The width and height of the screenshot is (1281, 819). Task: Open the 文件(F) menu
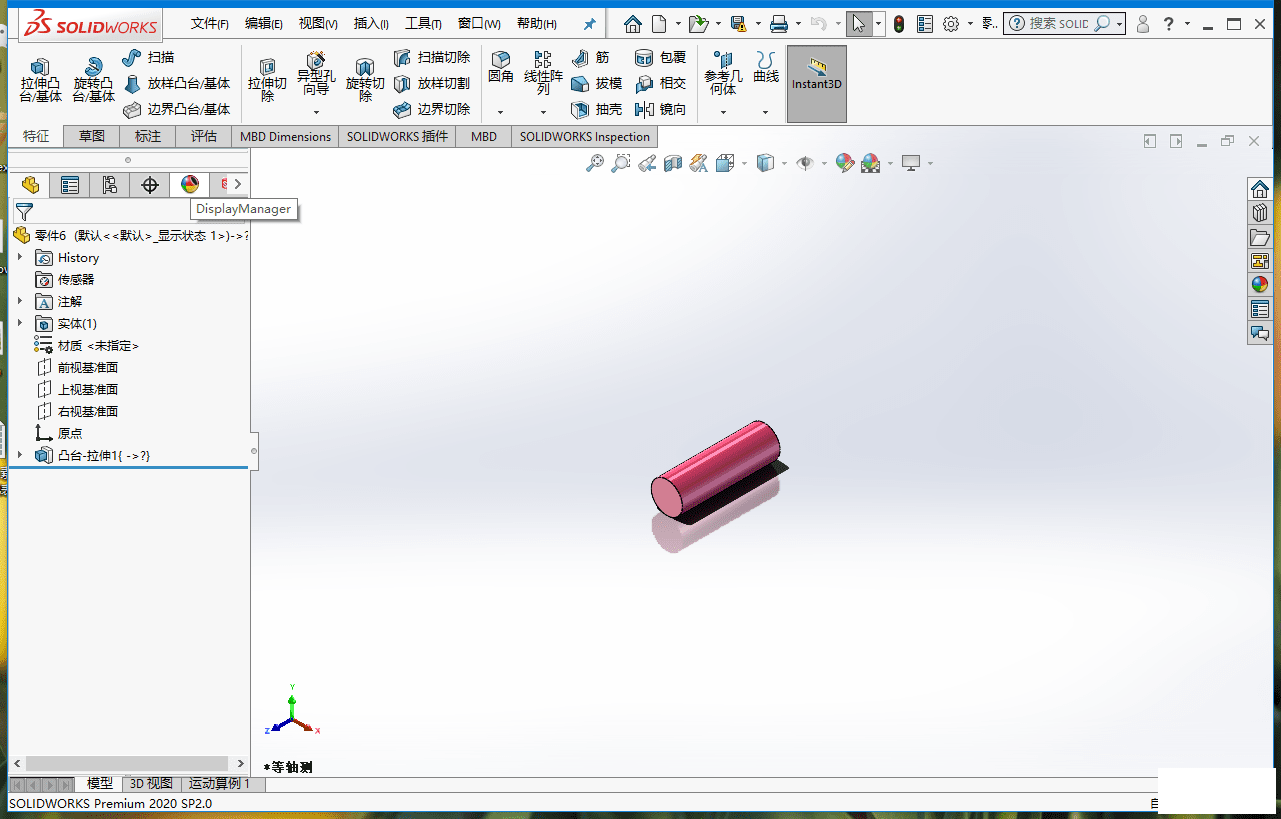[x=210, y=24]
